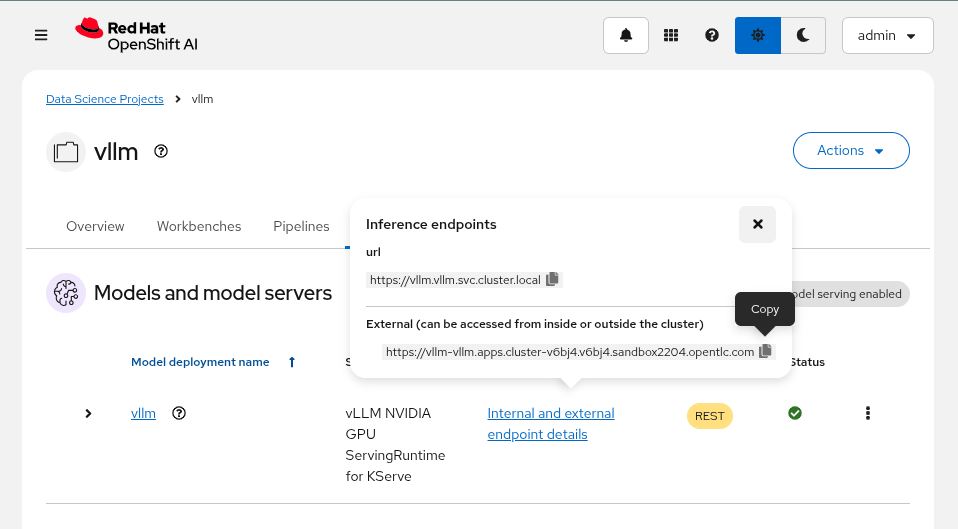This screenshot has height=529, width=958.
Task: Click the model serving enabled label
Action: pyautogui.click(x=851, y=294)
